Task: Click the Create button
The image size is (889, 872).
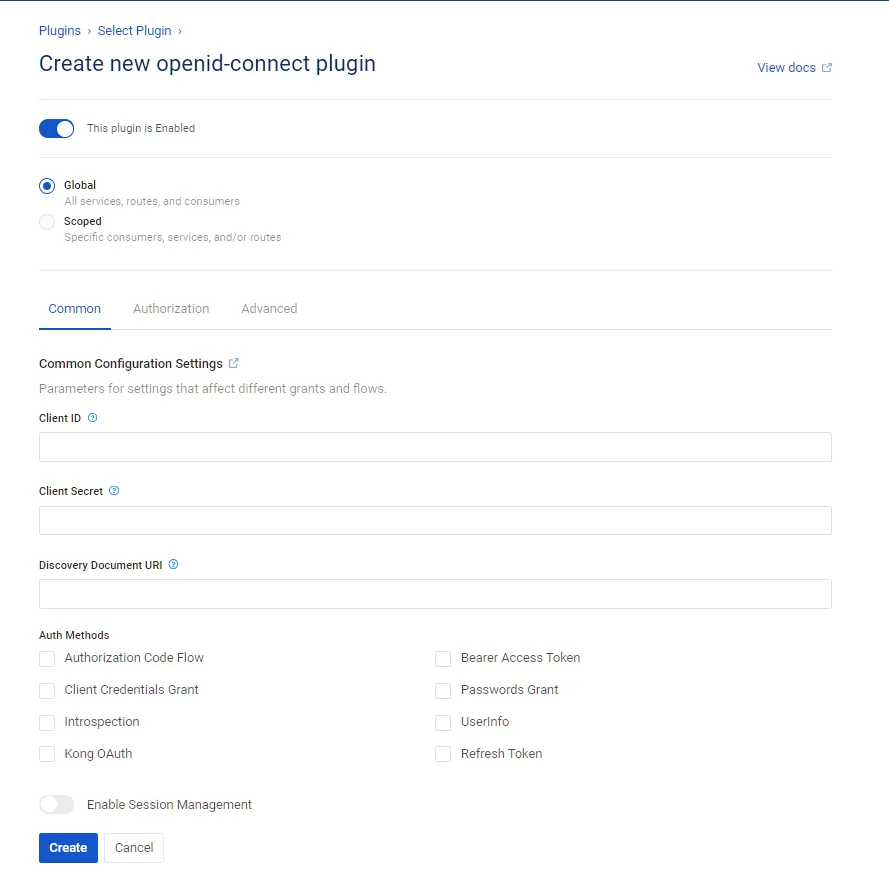Action: (x=68, y=848)
